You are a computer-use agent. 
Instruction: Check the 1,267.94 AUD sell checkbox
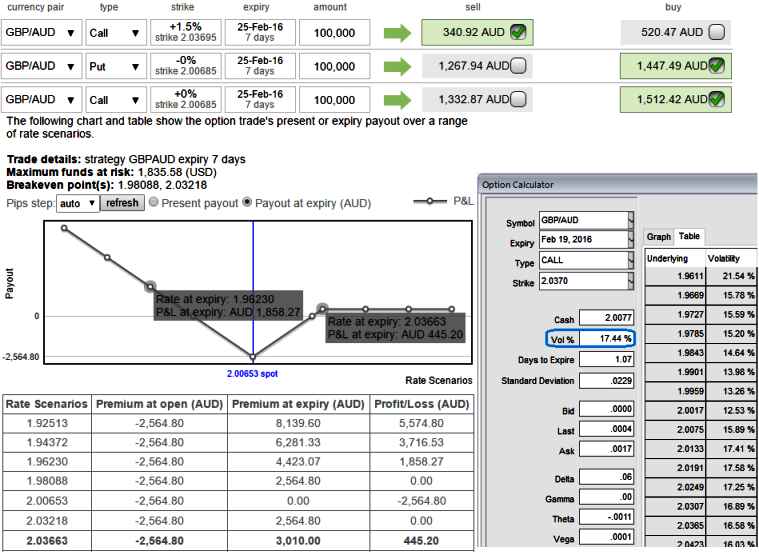pos(518,66)
